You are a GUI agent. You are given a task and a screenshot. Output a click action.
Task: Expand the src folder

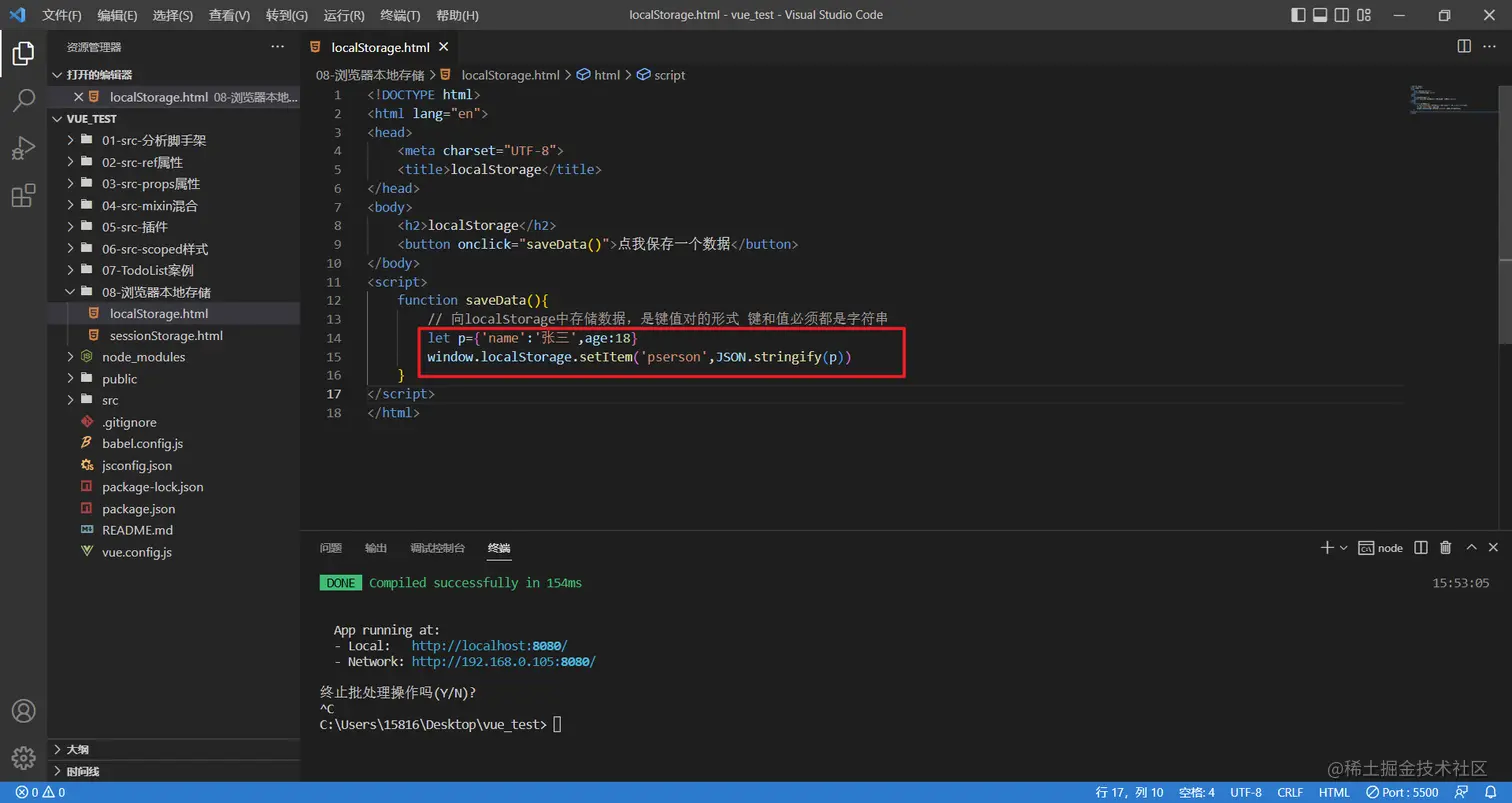[174, 400]
